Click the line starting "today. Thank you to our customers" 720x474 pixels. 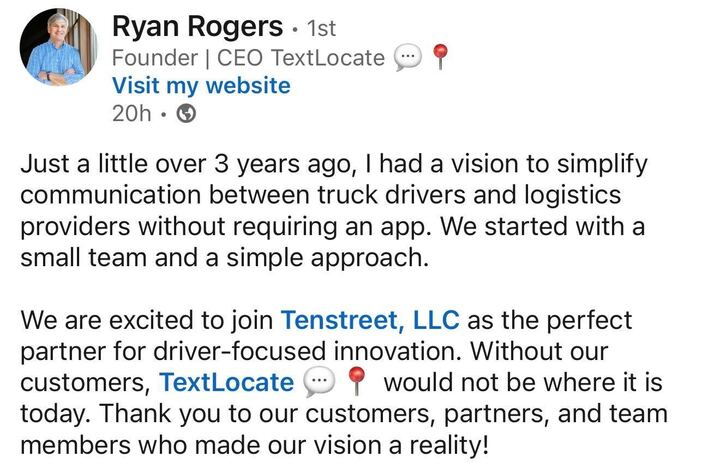(343, 413)
